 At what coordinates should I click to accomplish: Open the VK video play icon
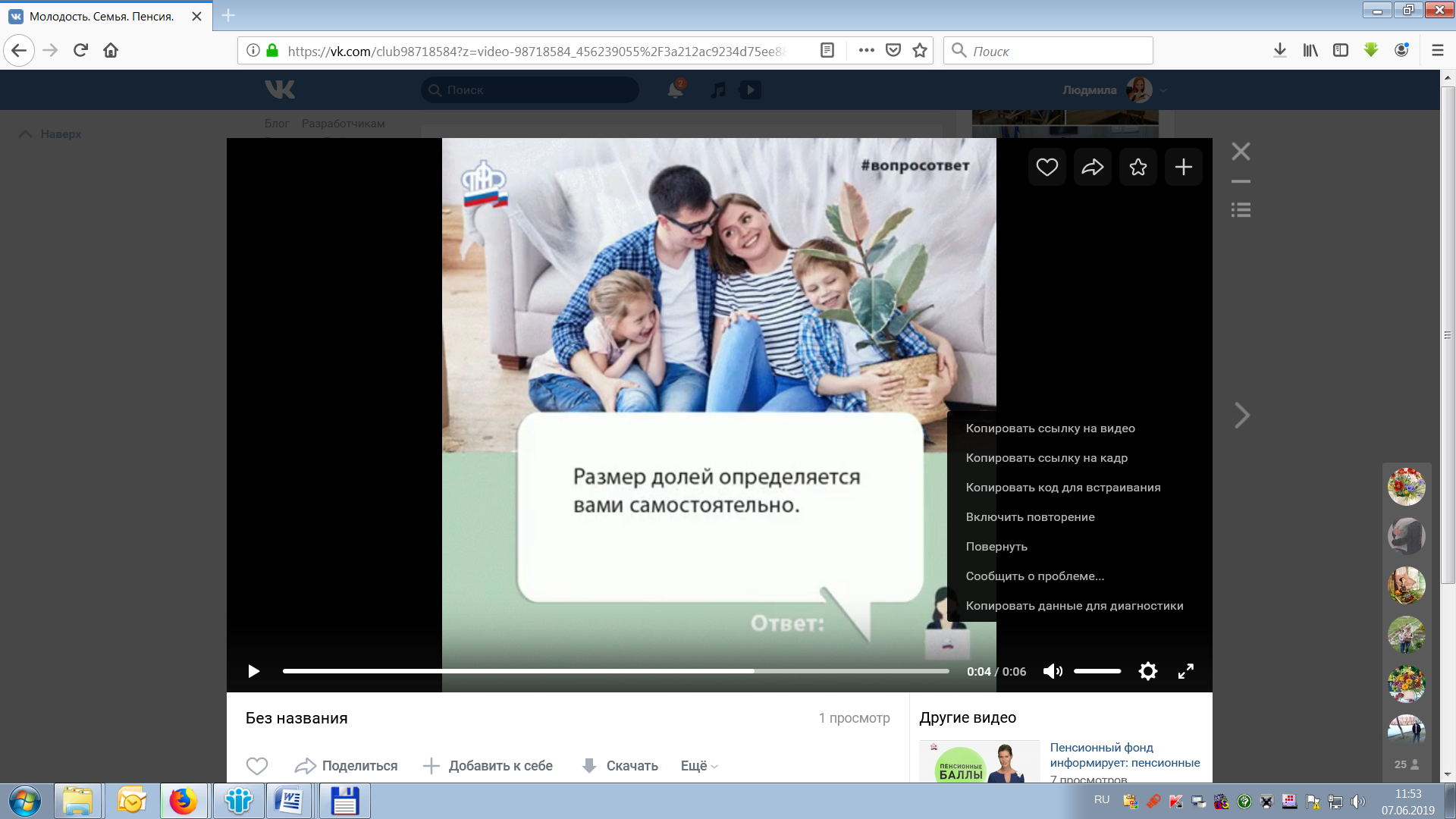click(x=750, y=89)
